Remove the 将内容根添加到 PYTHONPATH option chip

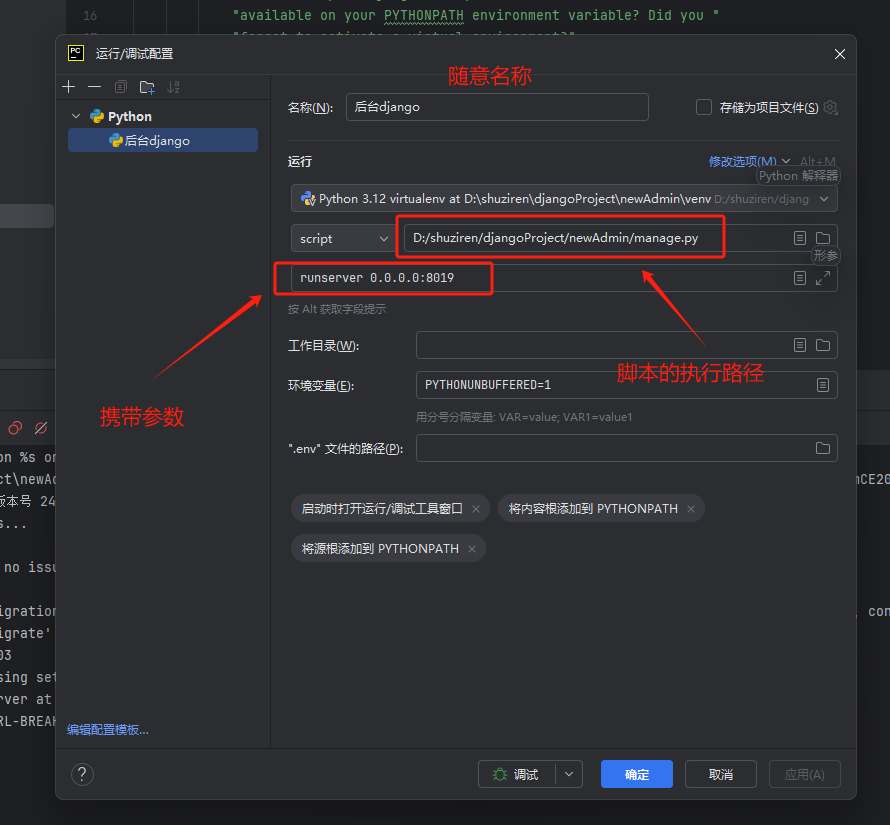click(690, 509)
